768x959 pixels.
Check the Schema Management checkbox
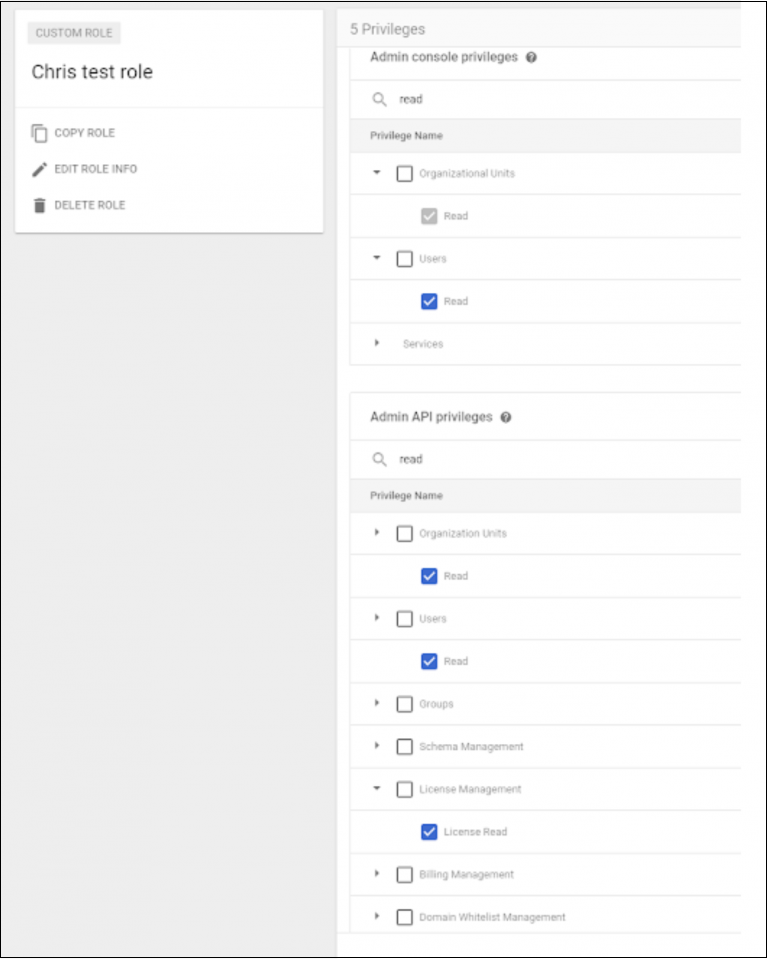(x=404, y=745)
